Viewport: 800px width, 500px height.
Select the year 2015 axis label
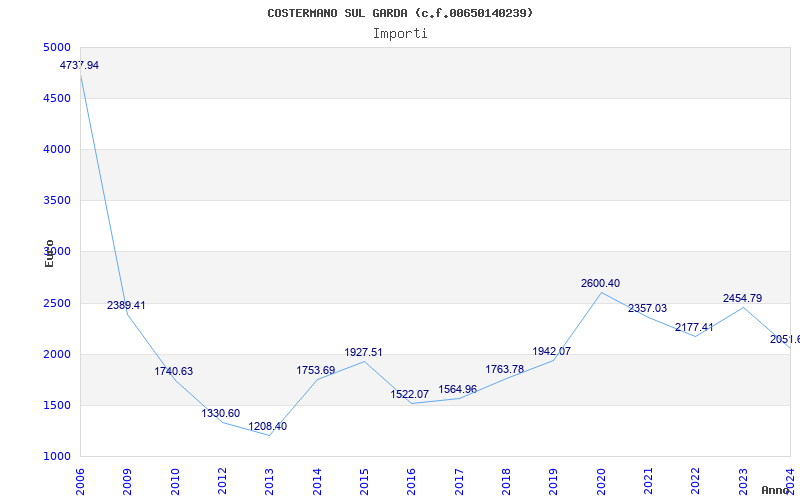364,482
